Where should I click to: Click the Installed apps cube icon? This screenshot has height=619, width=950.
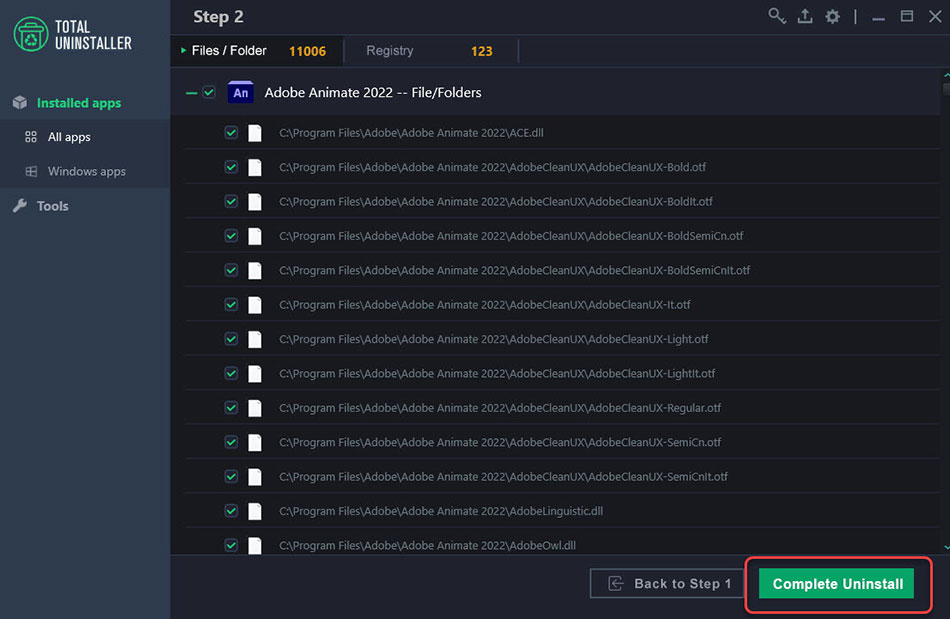(20, 102)
